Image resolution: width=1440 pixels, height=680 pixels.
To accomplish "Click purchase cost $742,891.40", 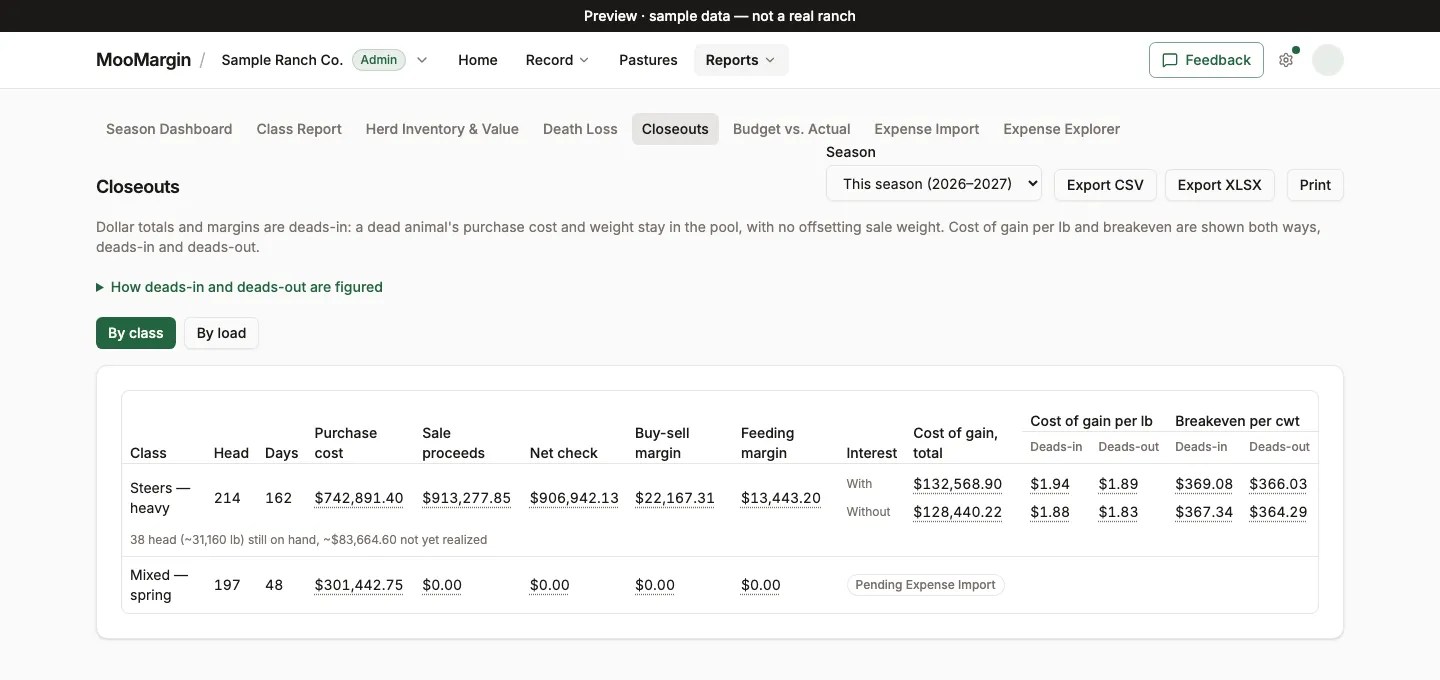I will point(359,498).
